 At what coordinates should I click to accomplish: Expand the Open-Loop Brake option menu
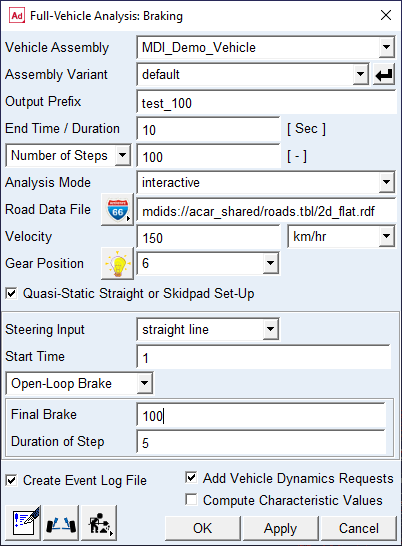pos(145,383)
